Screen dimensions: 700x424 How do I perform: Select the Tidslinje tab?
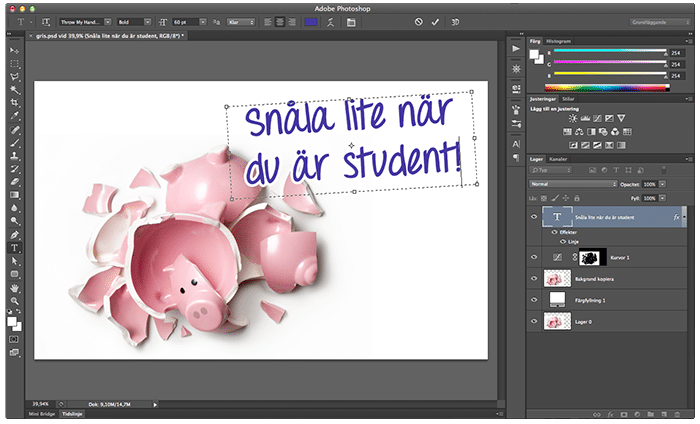point(72,414)
